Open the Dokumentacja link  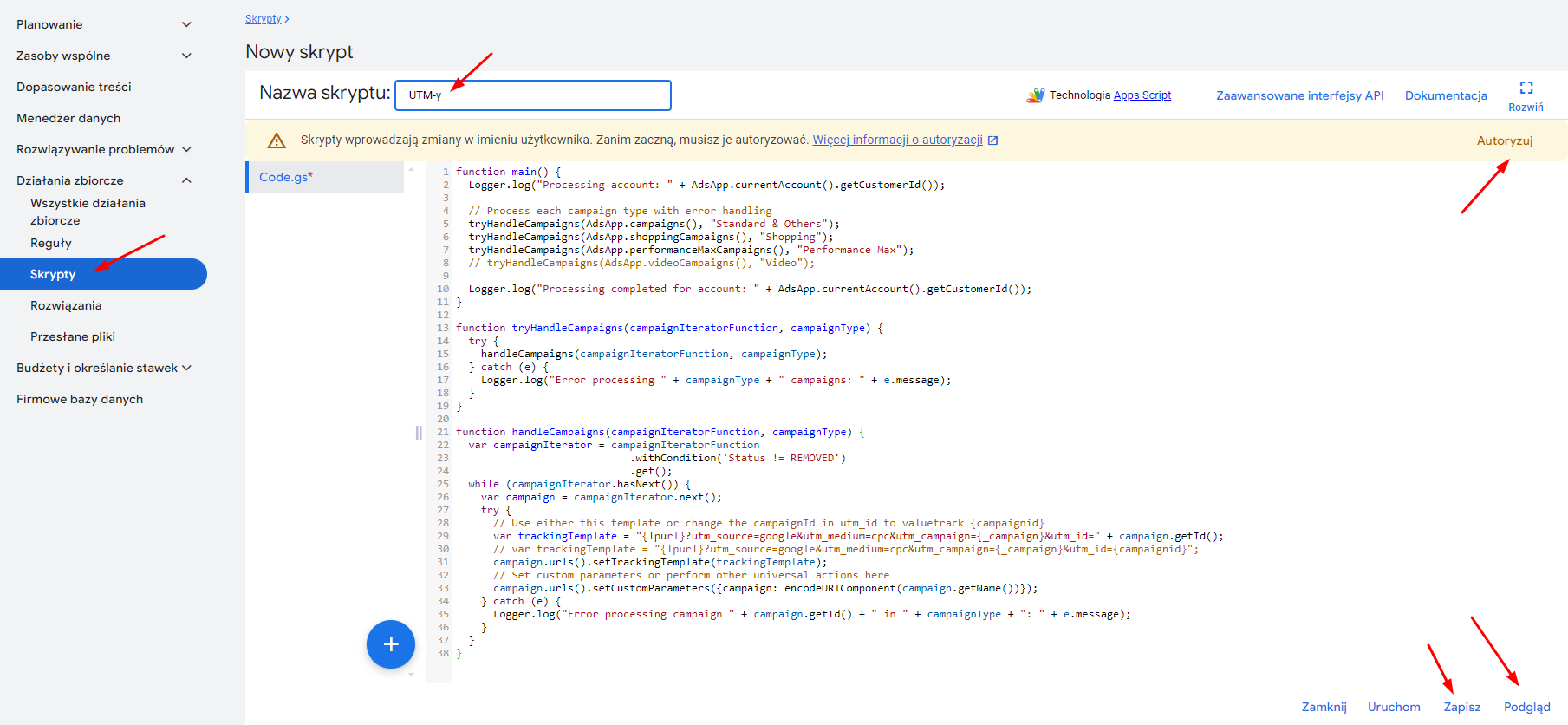coord(1446,95)
